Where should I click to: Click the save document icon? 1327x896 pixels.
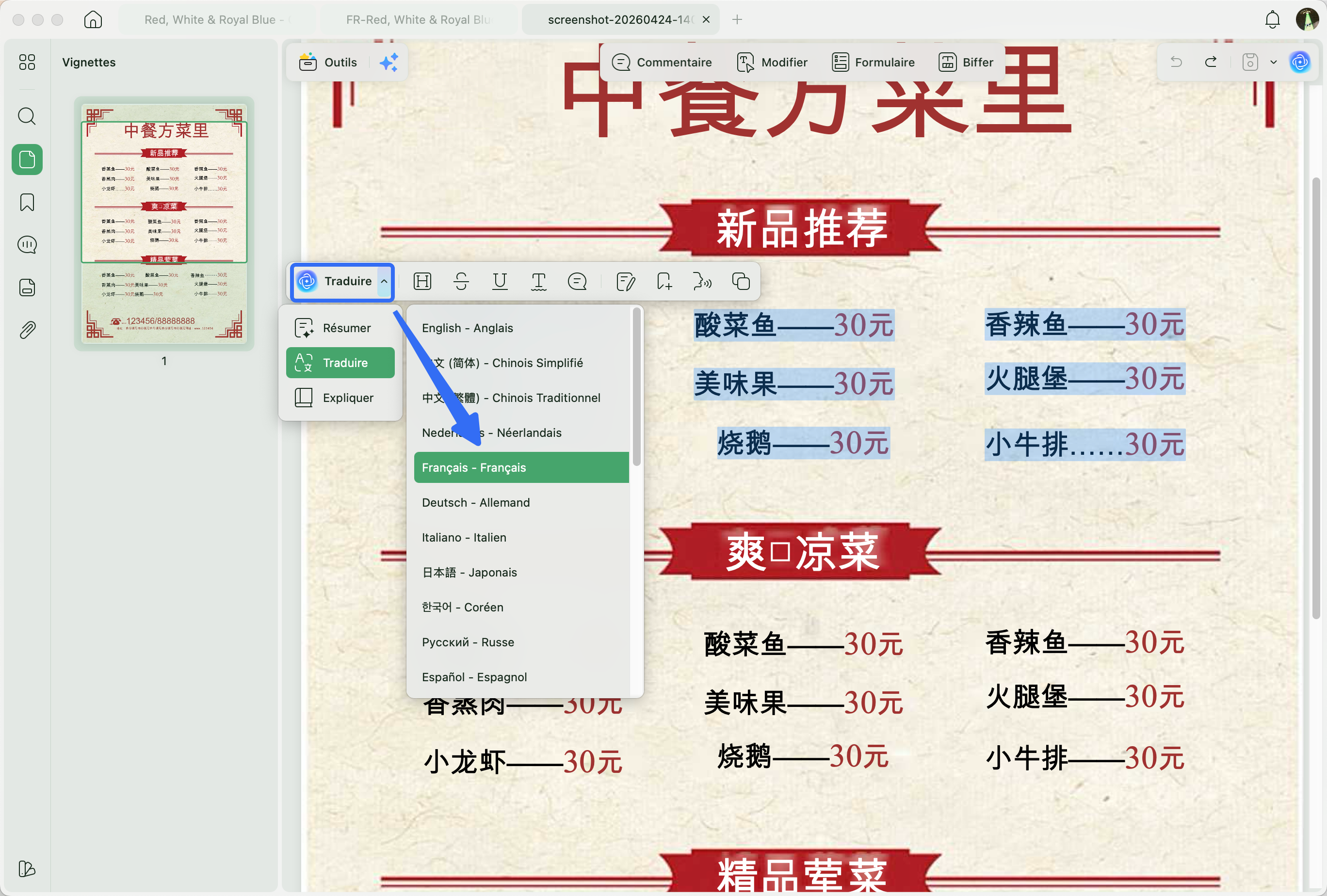tap(1250, 62)
